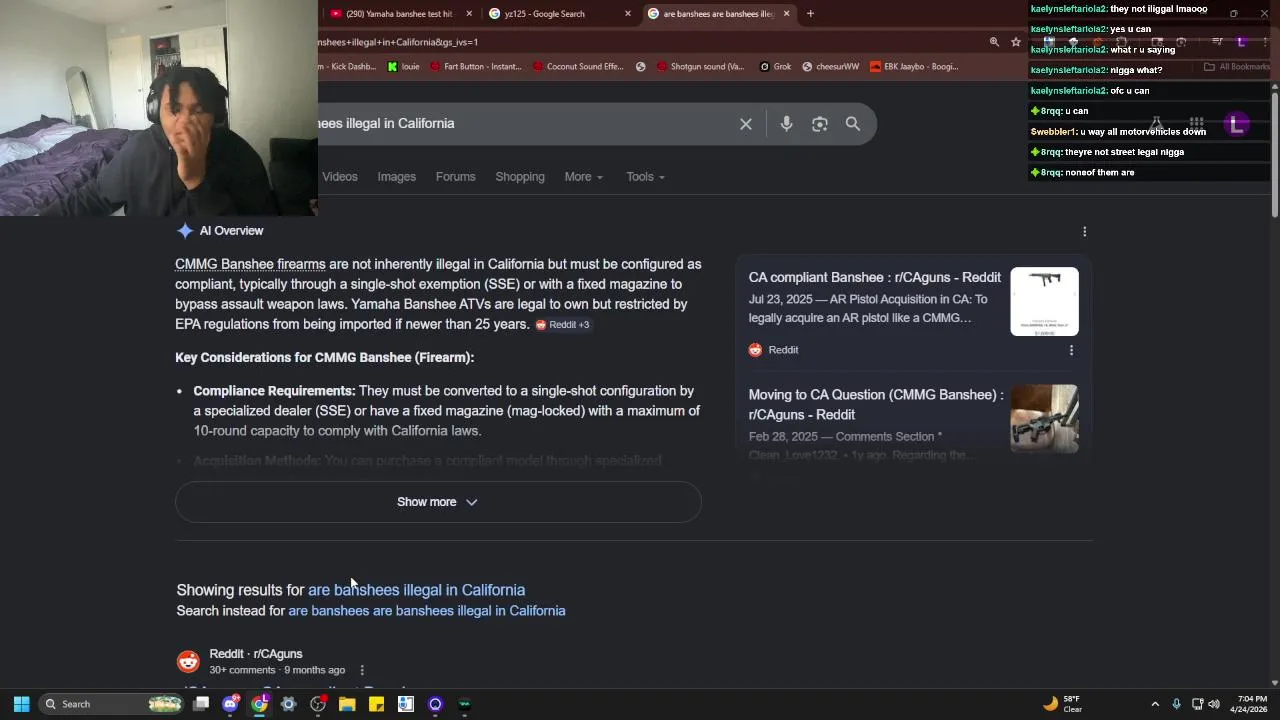Open the More search filters dropdown
This screenshot has height=720, width=1280.
pos(583,177)
